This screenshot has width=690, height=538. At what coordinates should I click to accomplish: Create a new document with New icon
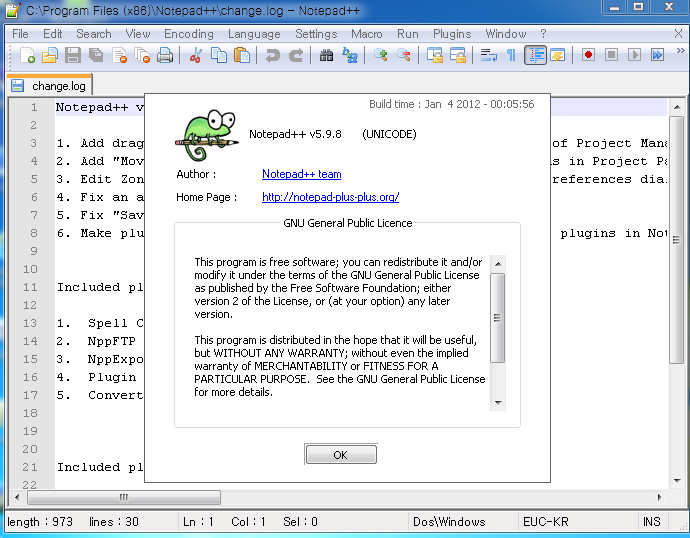tap(27, 55)
